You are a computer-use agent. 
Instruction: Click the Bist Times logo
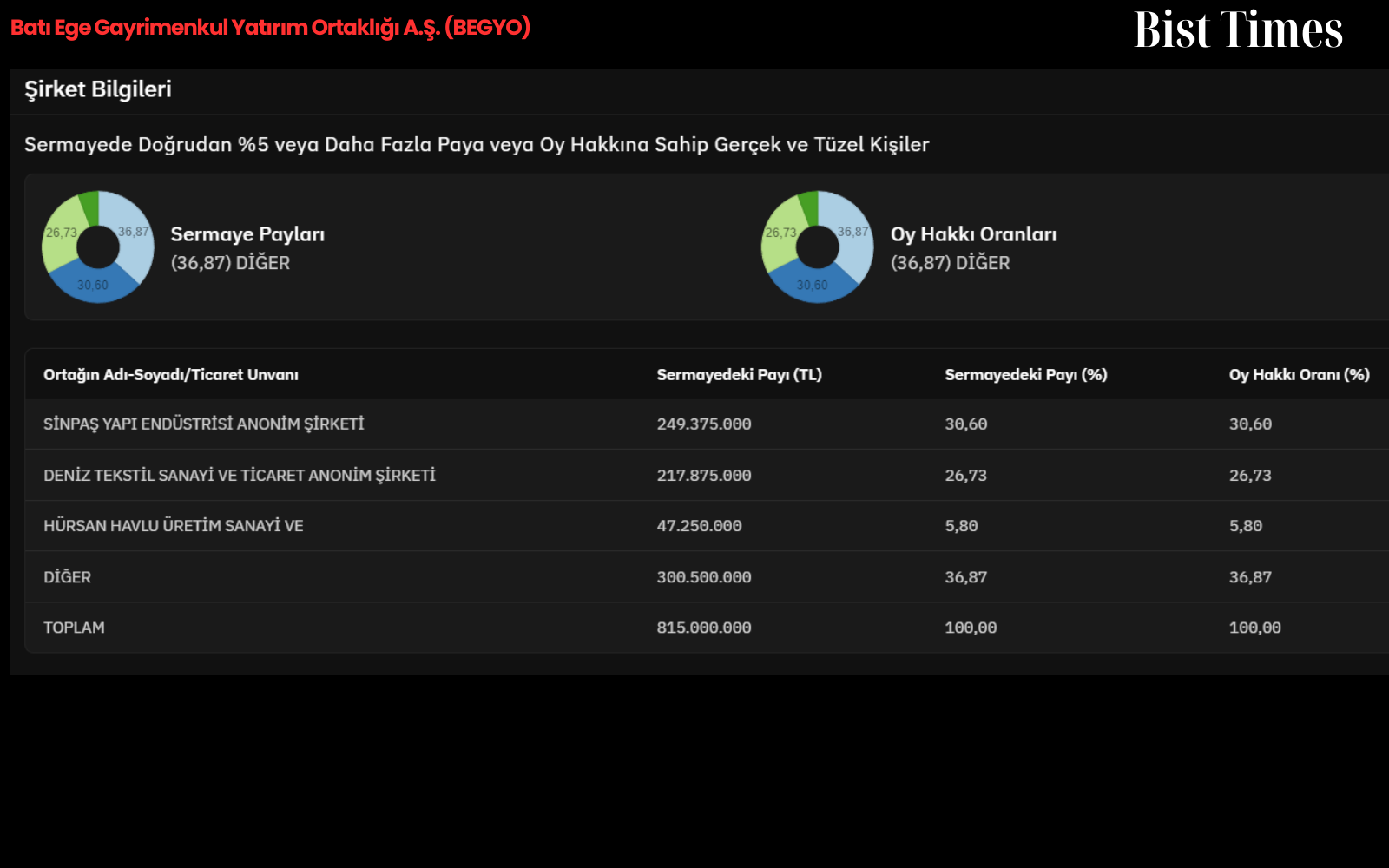click(1238, 30)
